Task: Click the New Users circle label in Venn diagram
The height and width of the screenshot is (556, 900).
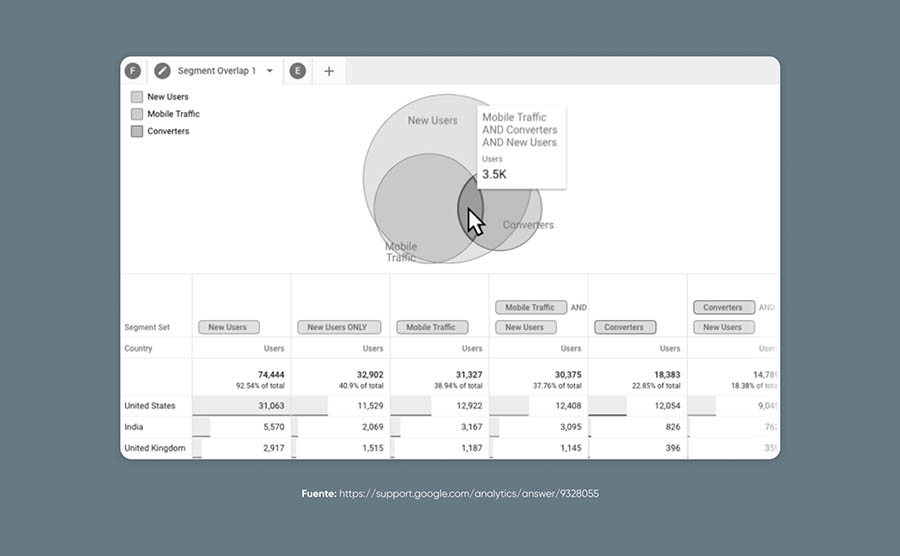Action: (432, 121)
